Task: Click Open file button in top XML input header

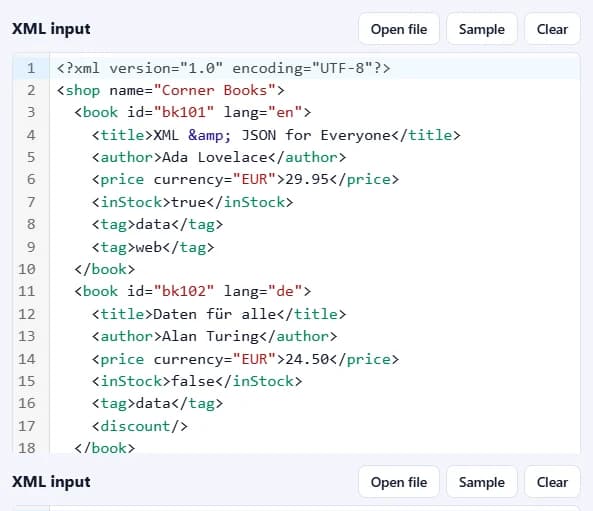Action: click(399, 29)
